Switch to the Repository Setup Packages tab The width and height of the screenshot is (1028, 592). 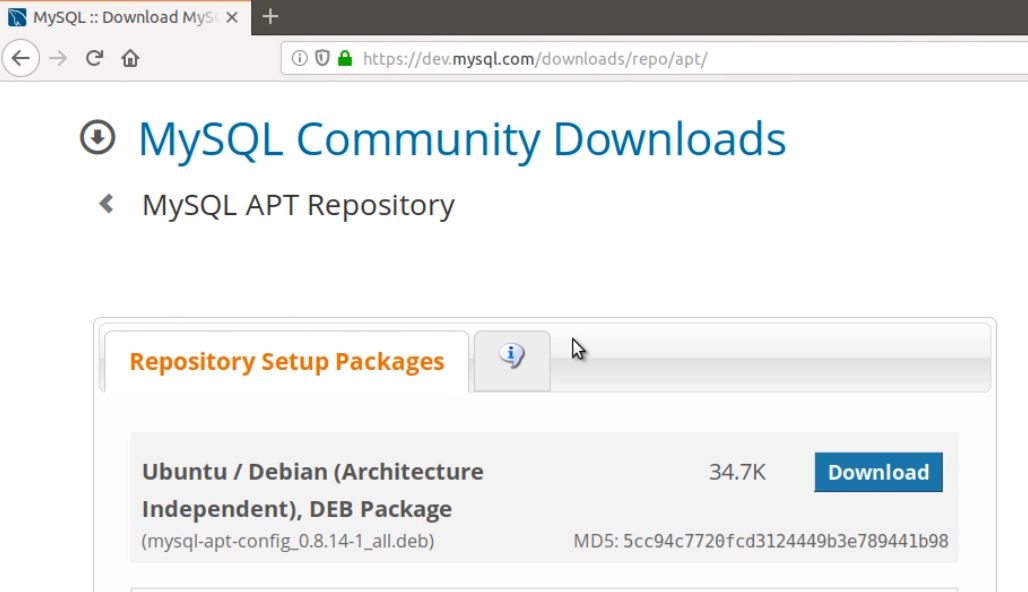286,361
